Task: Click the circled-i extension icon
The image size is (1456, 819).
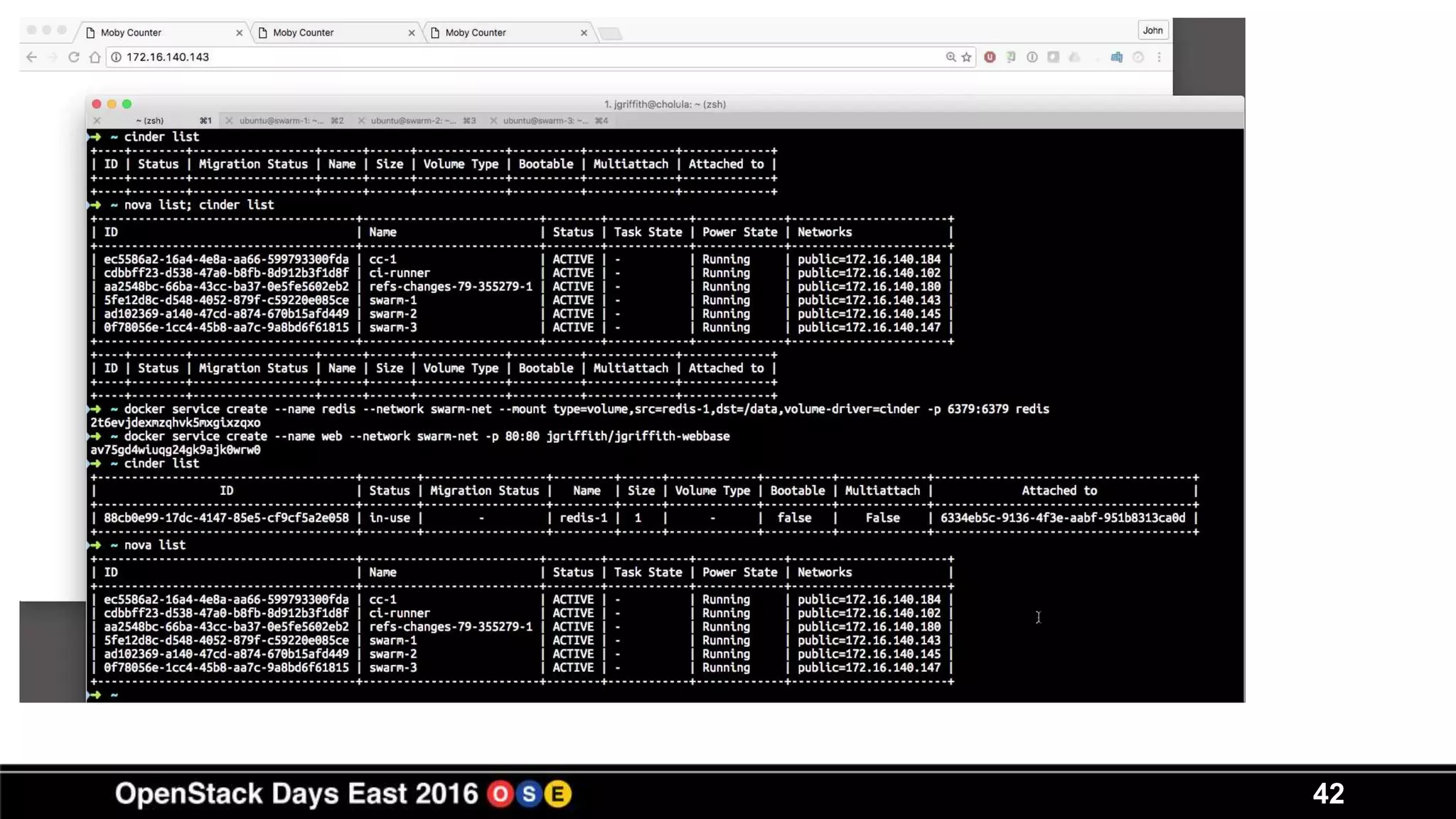Action: tap(1032, 57)
